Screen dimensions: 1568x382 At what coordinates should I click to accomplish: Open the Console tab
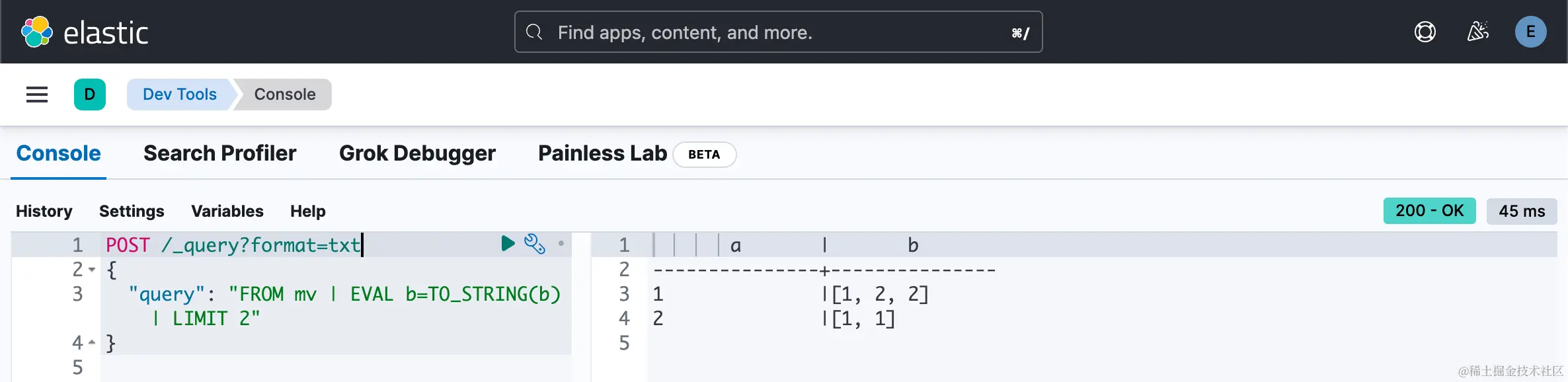tap(58, 153)
